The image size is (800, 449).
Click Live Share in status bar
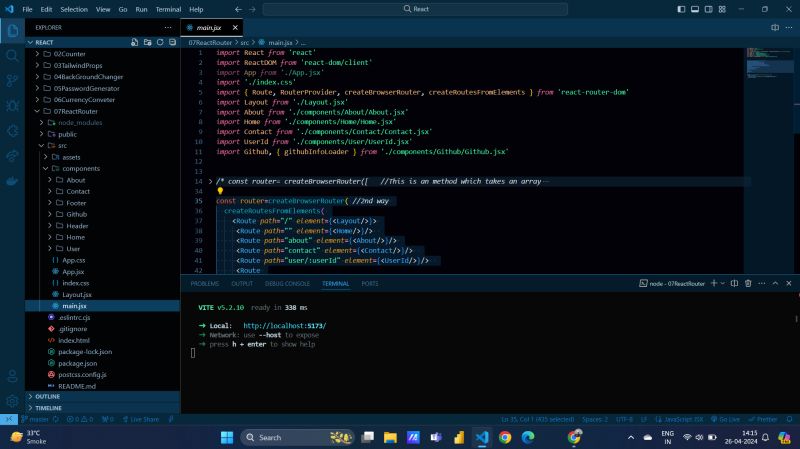pyautogui.click(x=141, y=419)
